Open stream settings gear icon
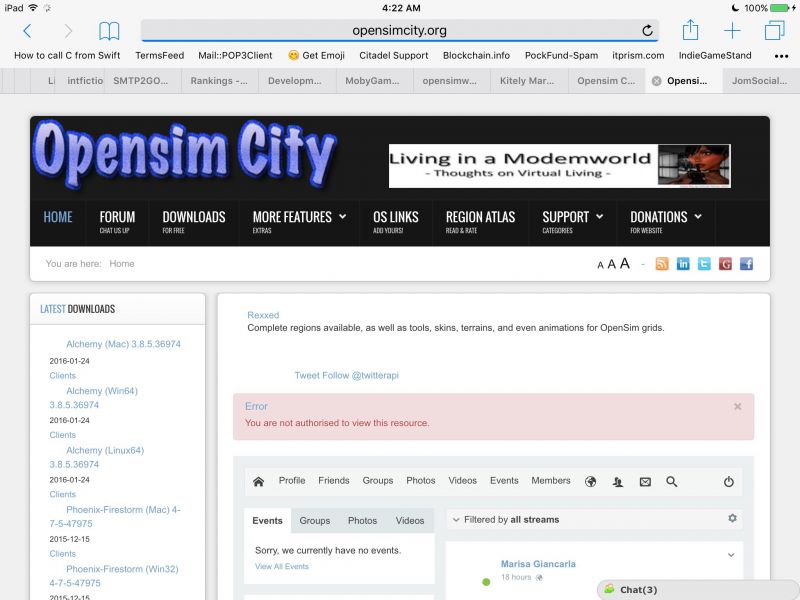 pos(732,518)
